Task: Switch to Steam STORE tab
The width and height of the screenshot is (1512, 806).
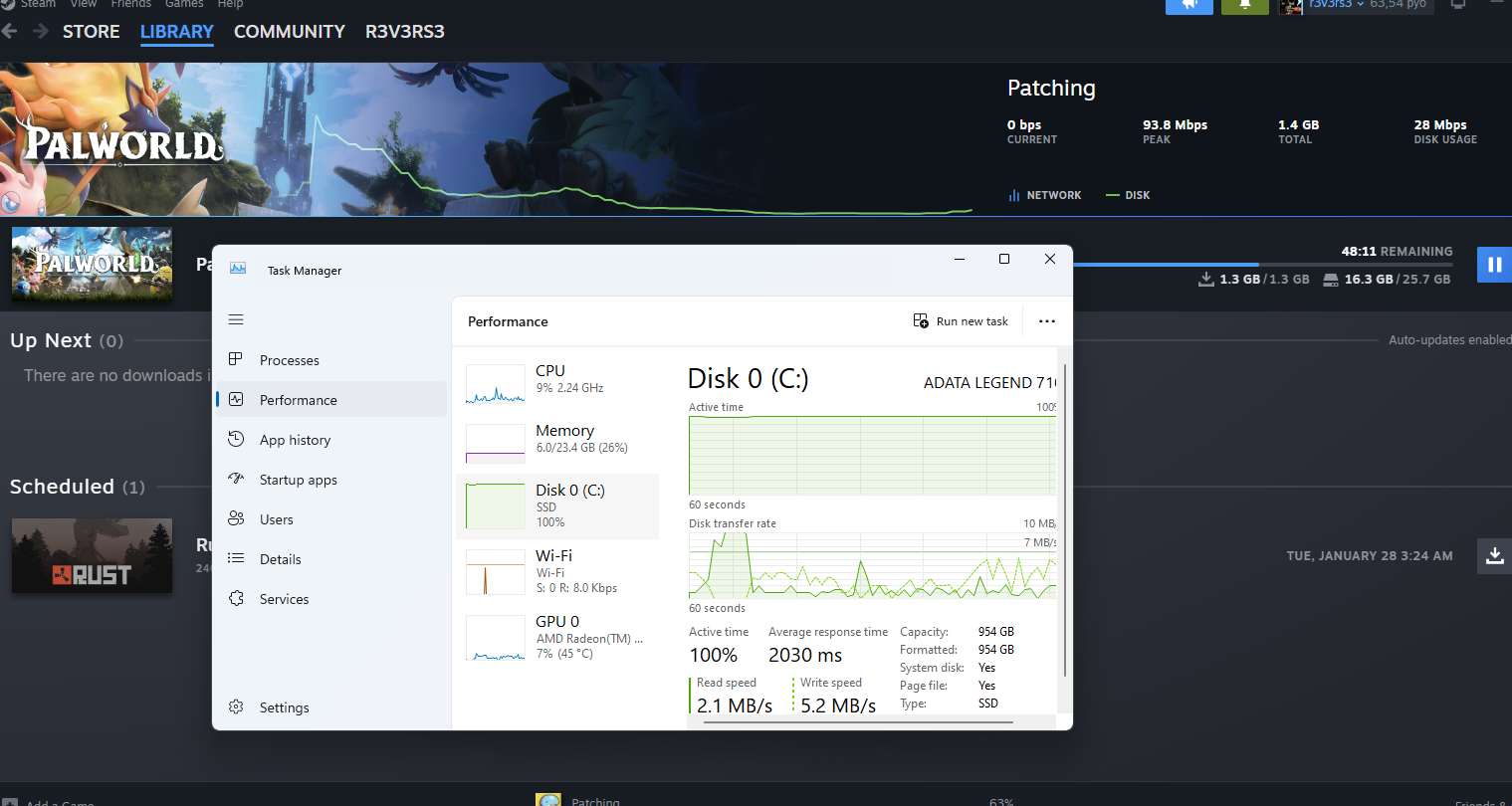Action: 91,32
